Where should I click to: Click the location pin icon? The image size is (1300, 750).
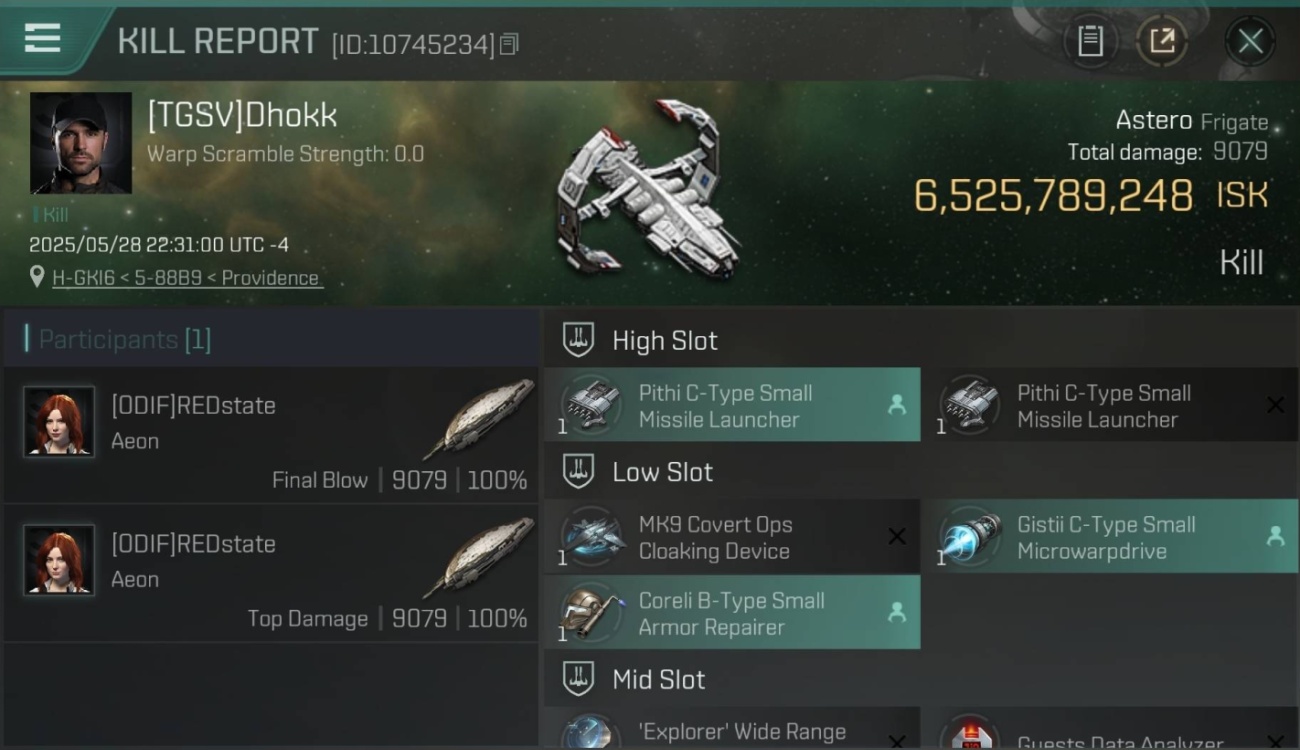point(37,277)
